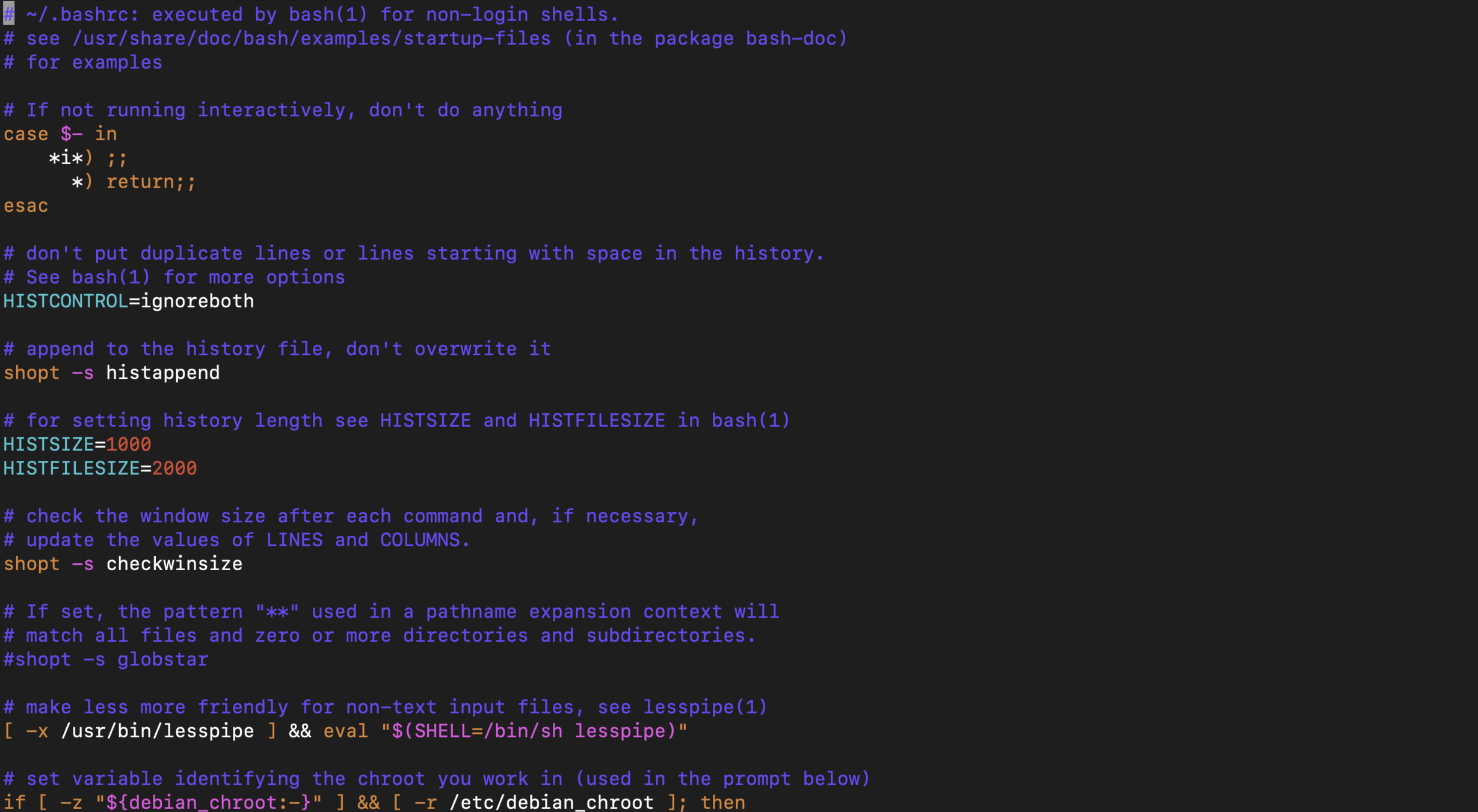Click the word HISTCONTROL
The height and width of the screenshot is (812, 1478).
pyautogui.click(x=65, y=301)
